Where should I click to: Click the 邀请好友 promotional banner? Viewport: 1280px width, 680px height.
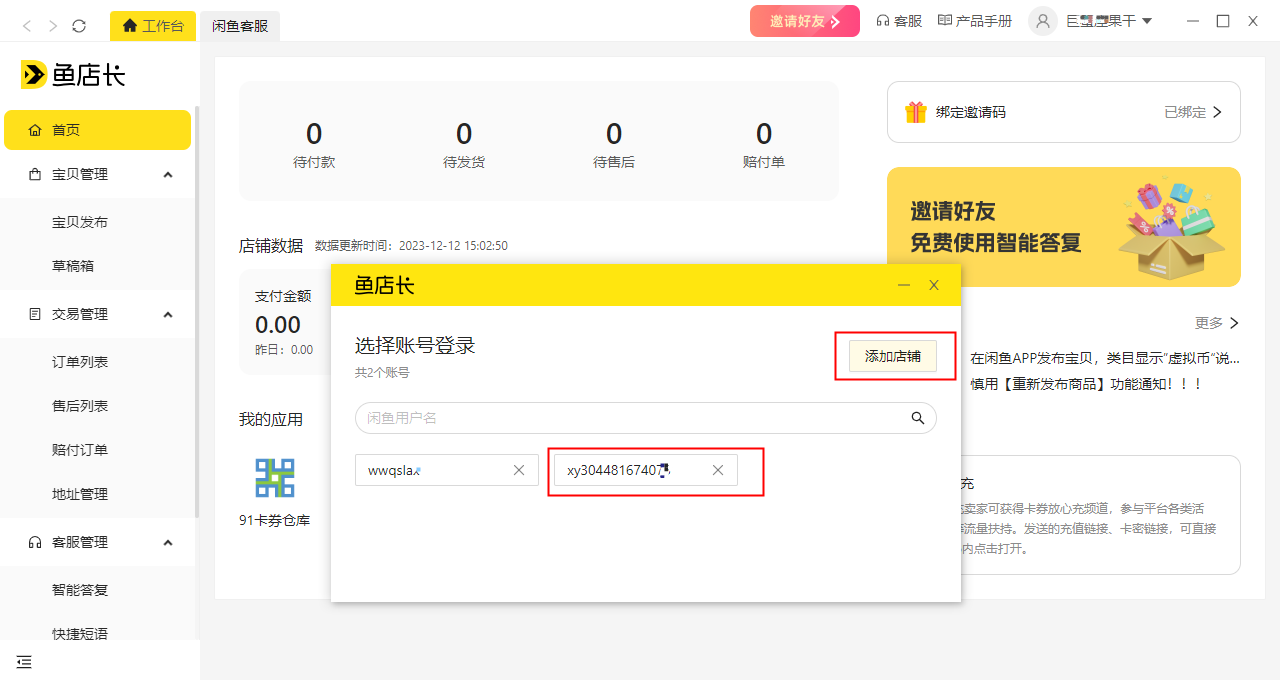pyautogui.click(x=1064, y=227)
